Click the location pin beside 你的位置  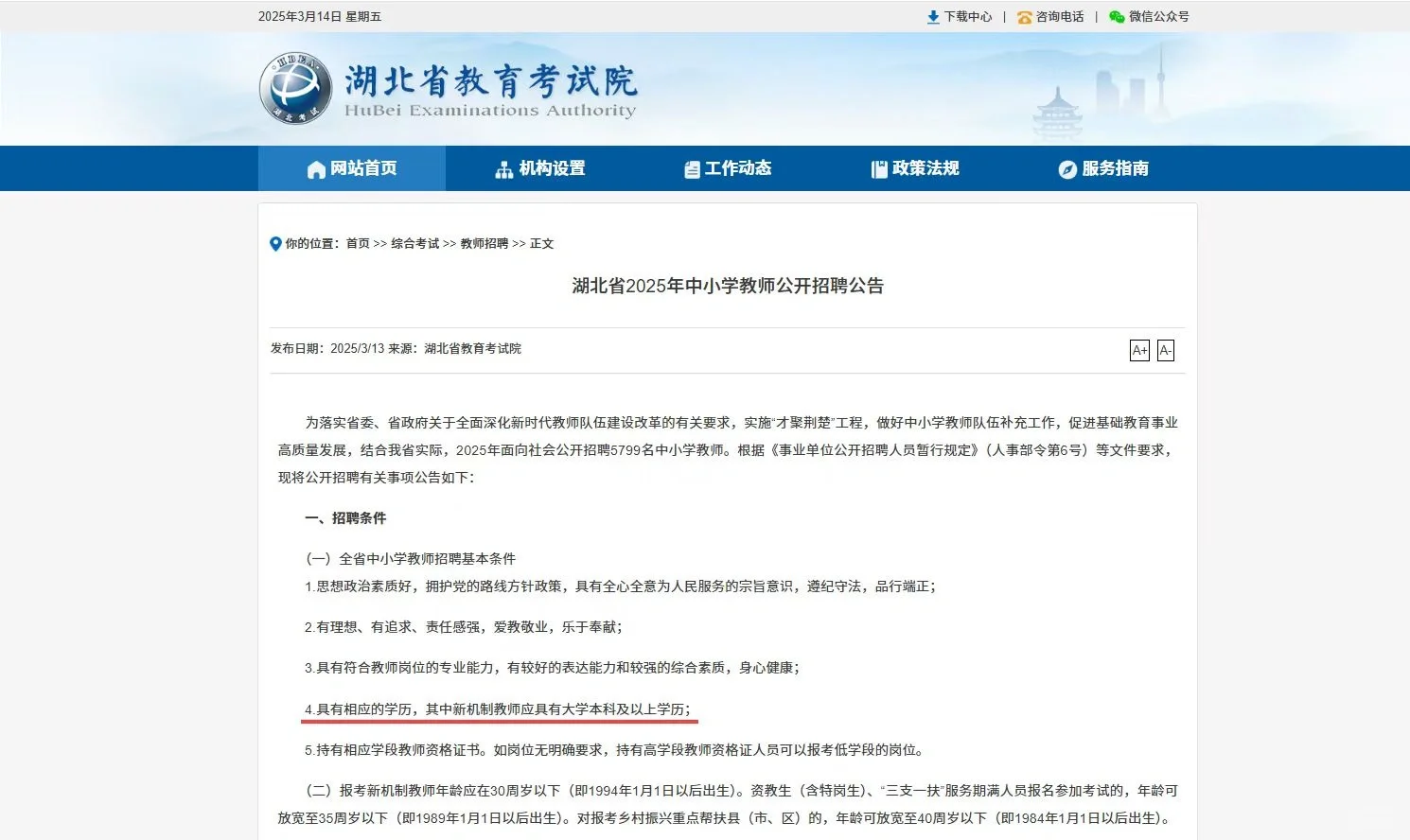(x=274, y=243)
